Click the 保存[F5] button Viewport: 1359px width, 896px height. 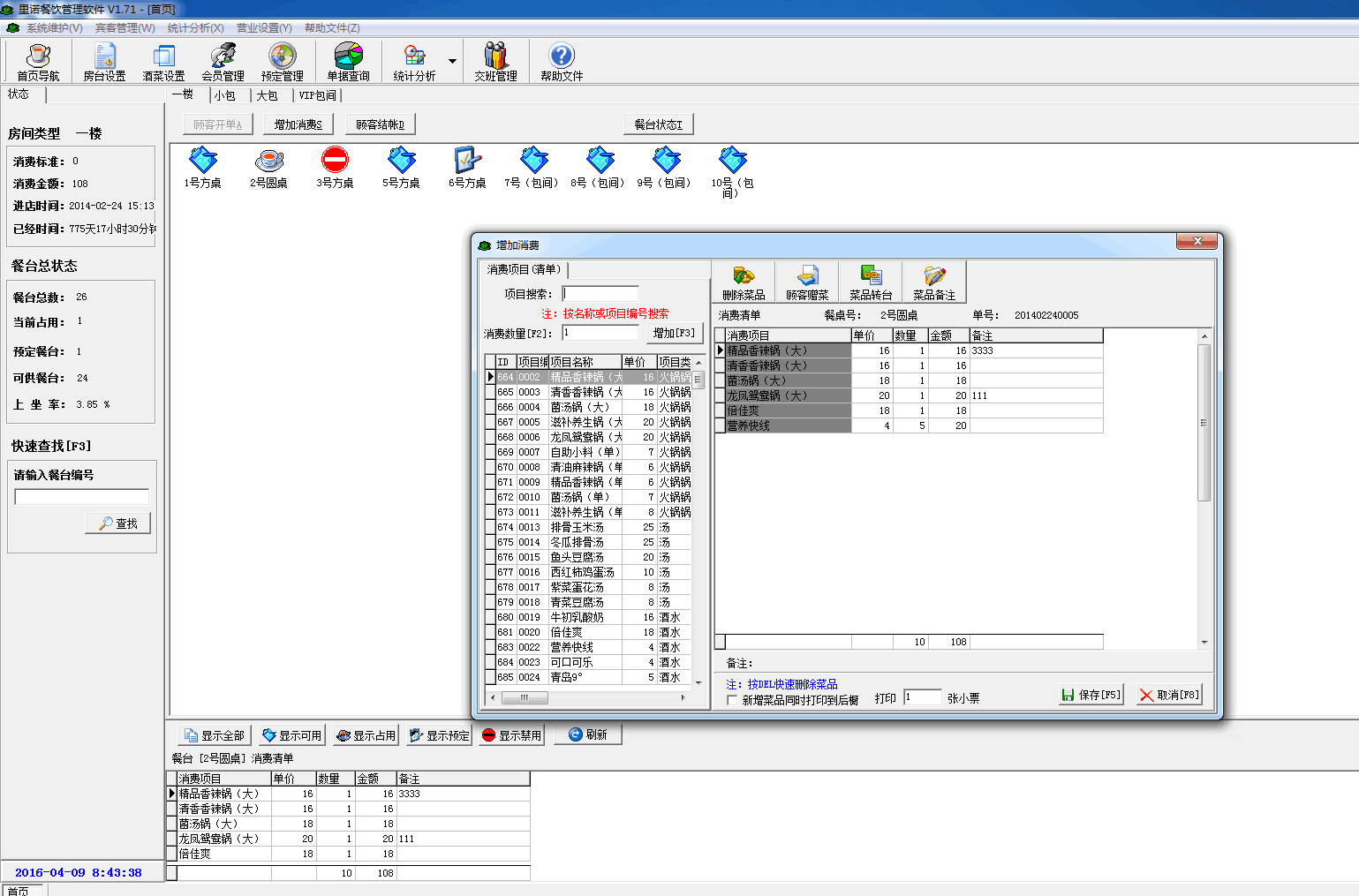pyautogui.click(x=1091, y=695)
